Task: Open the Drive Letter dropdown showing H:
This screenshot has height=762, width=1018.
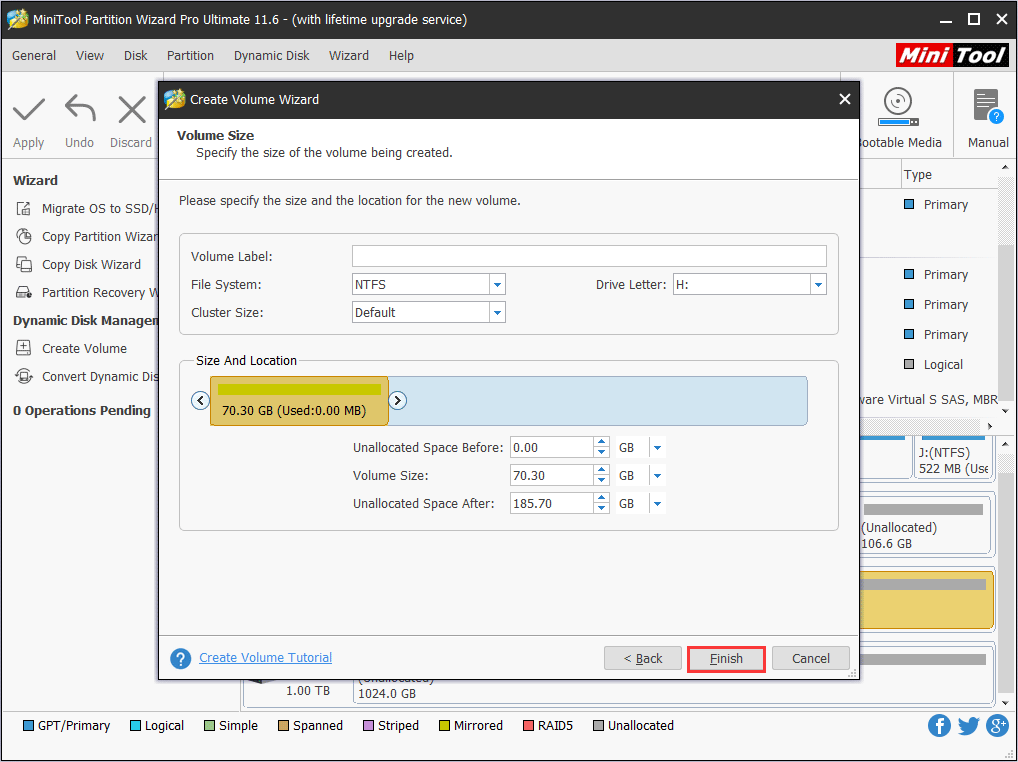Action: (x=818, y=284)
